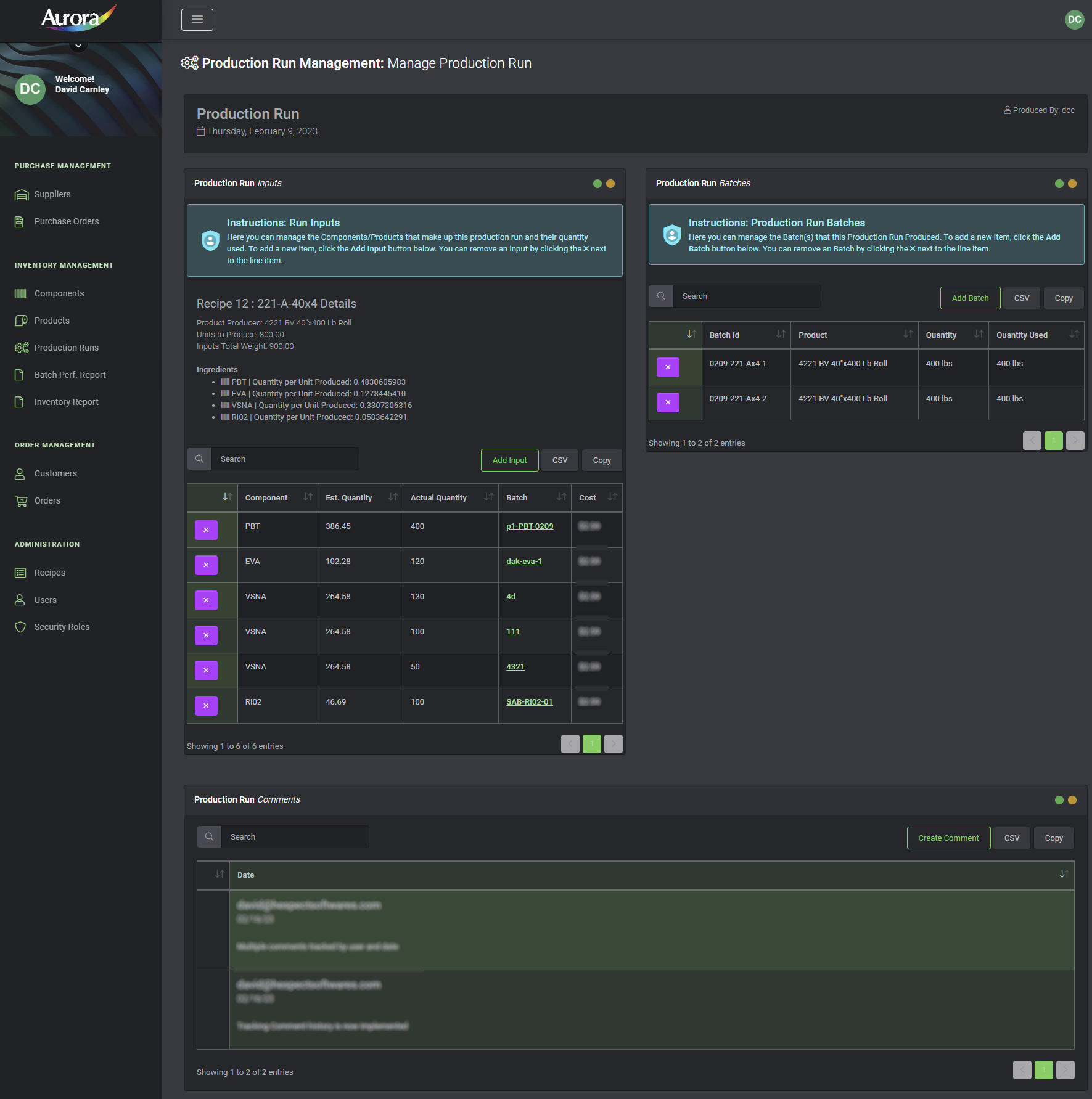The image size is (1092, 1099).
Task: Toggle the hamburger sidebar menu button
Action: [x=197, y=20]
